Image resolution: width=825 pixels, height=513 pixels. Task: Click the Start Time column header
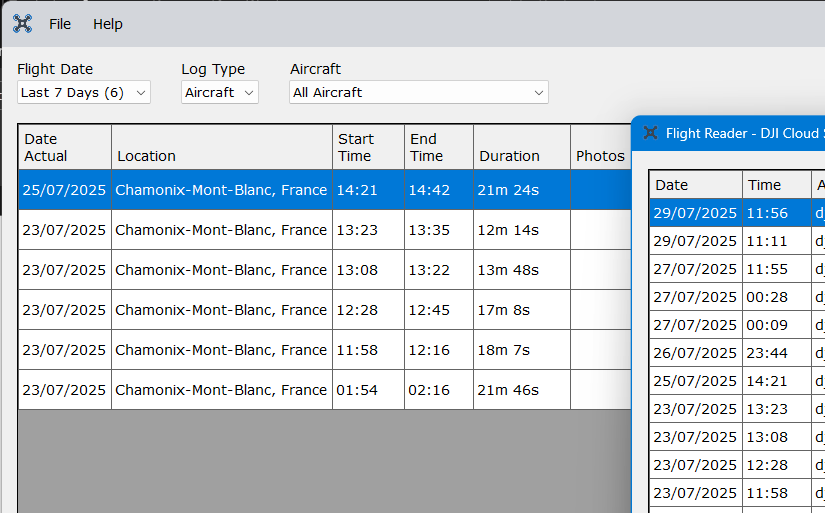pyautogui.click(x=368, y=147)
